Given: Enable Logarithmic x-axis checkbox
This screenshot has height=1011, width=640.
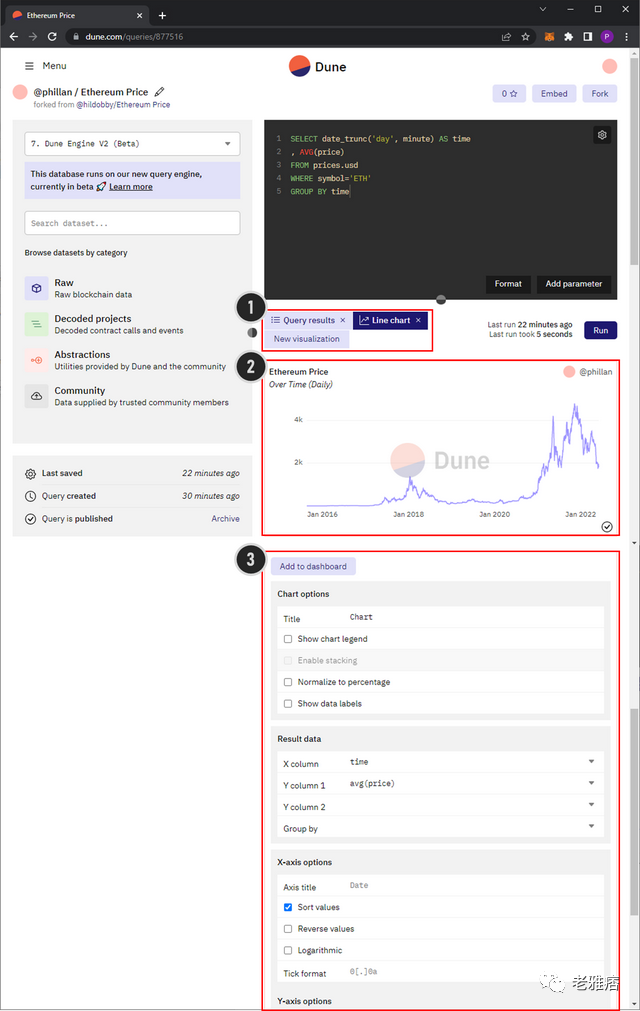Looking at the screenshot, I should (x=288, y=950).
